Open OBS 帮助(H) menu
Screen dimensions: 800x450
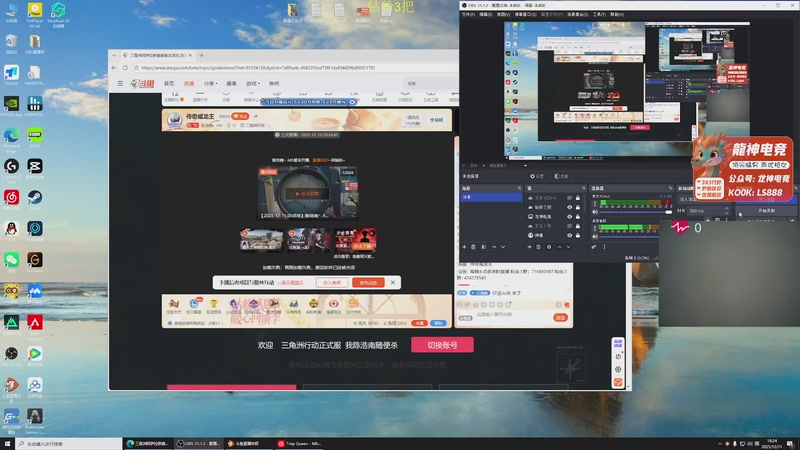click(617, 14)
